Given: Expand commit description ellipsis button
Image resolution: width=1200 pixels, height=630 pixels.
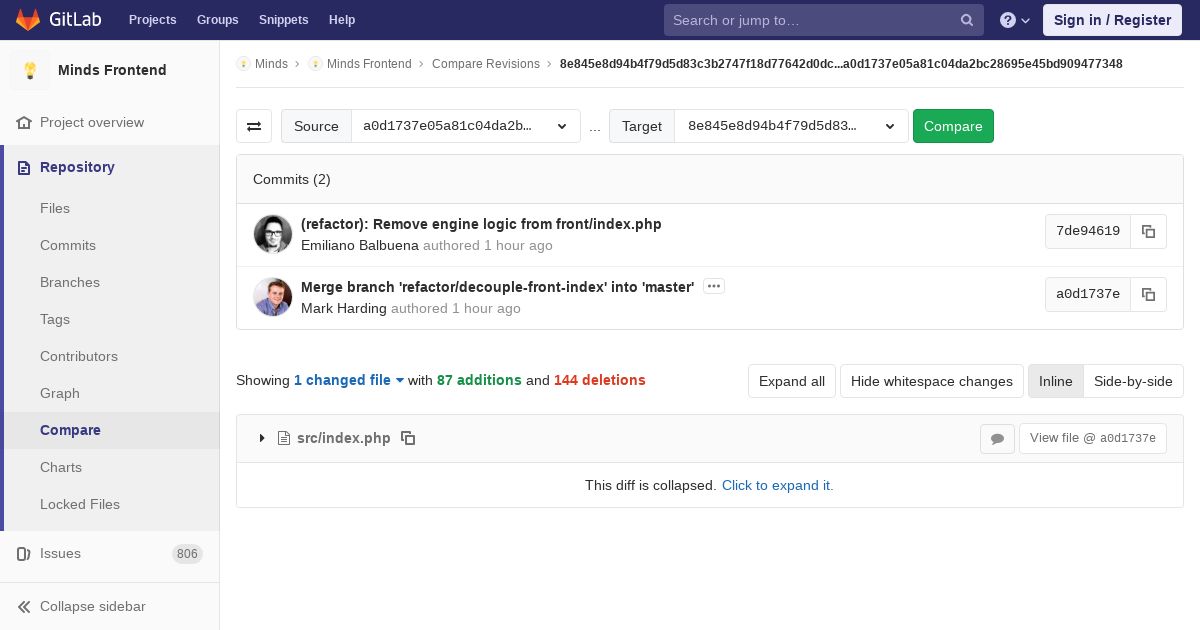Looking at the screenshot, I should [714, 286].
